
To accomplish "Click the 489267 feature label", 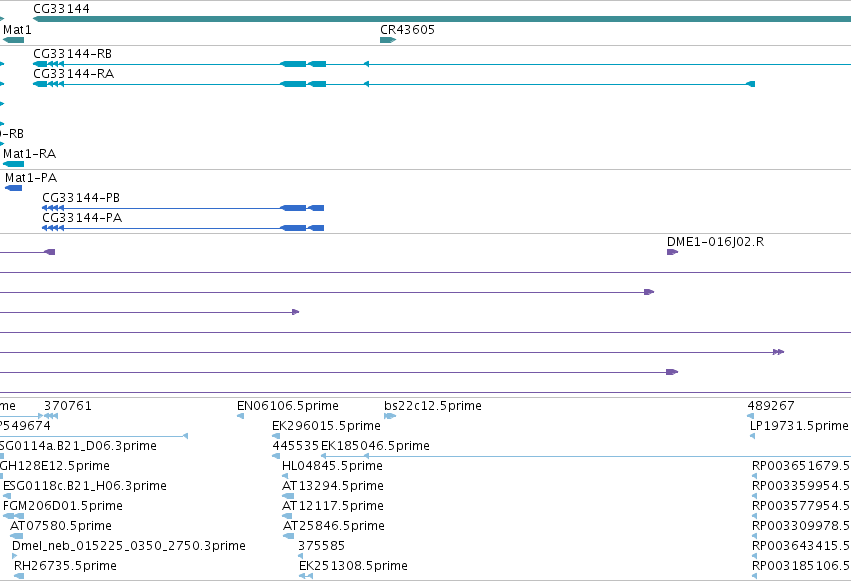I will click(771, 406).
